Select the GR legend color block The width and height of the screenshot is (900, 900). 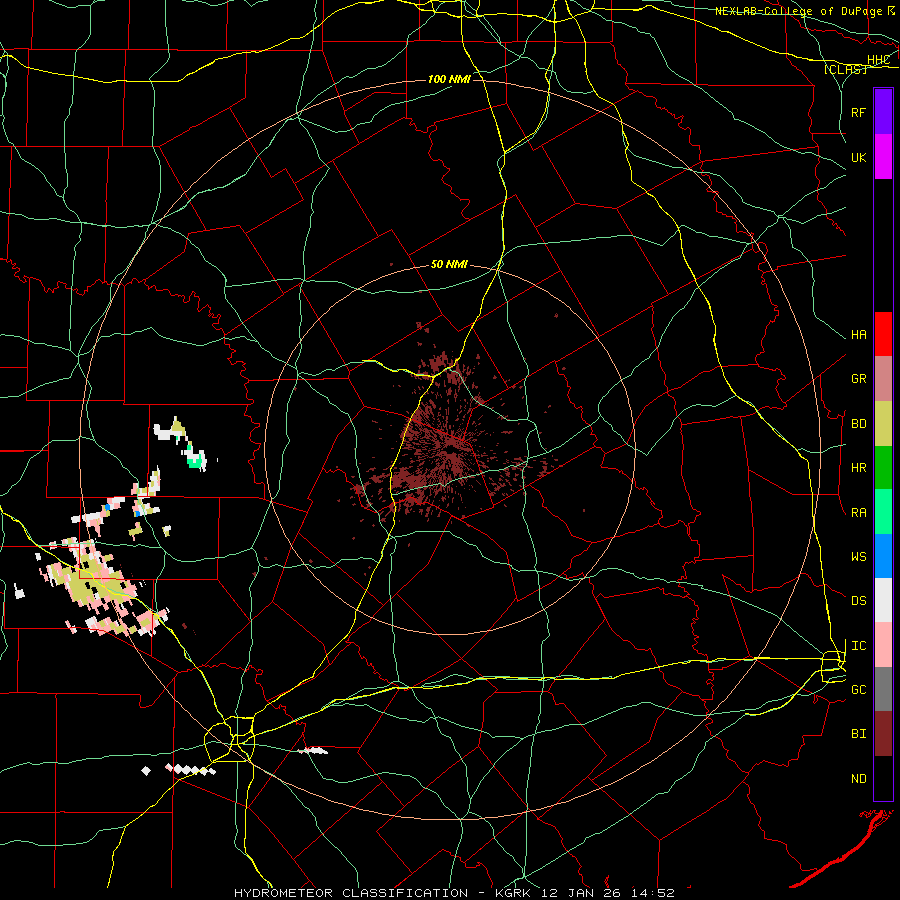click(883, 379)
